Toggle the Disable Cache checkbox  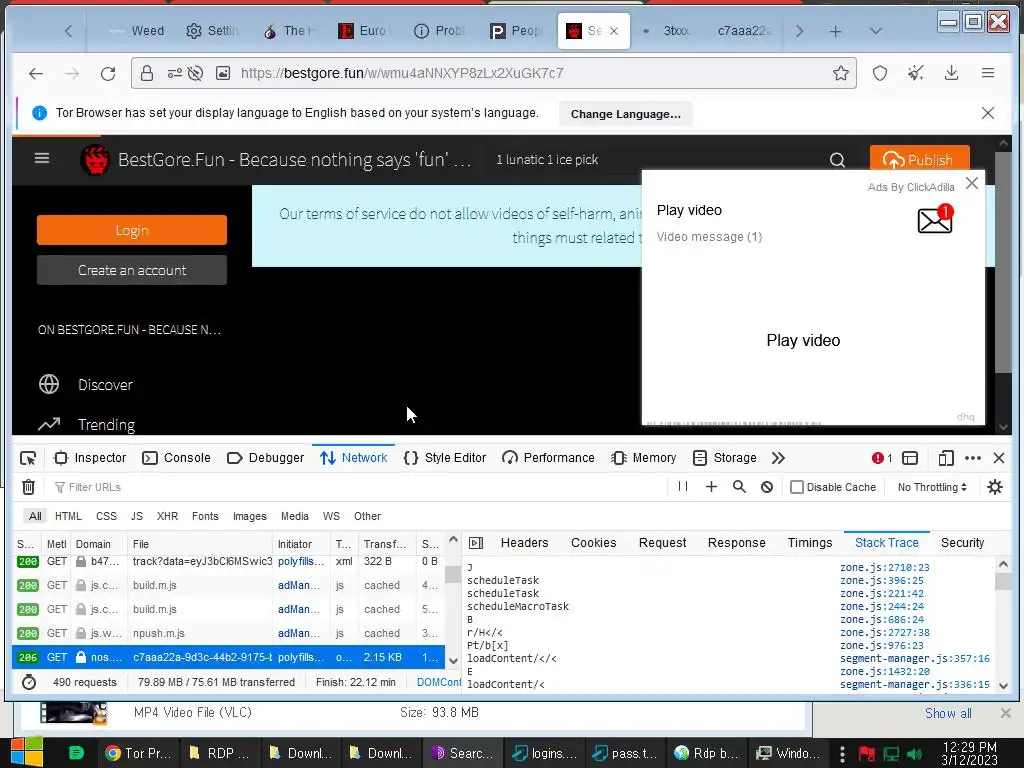pyautogui.click(x=797, y=487)
